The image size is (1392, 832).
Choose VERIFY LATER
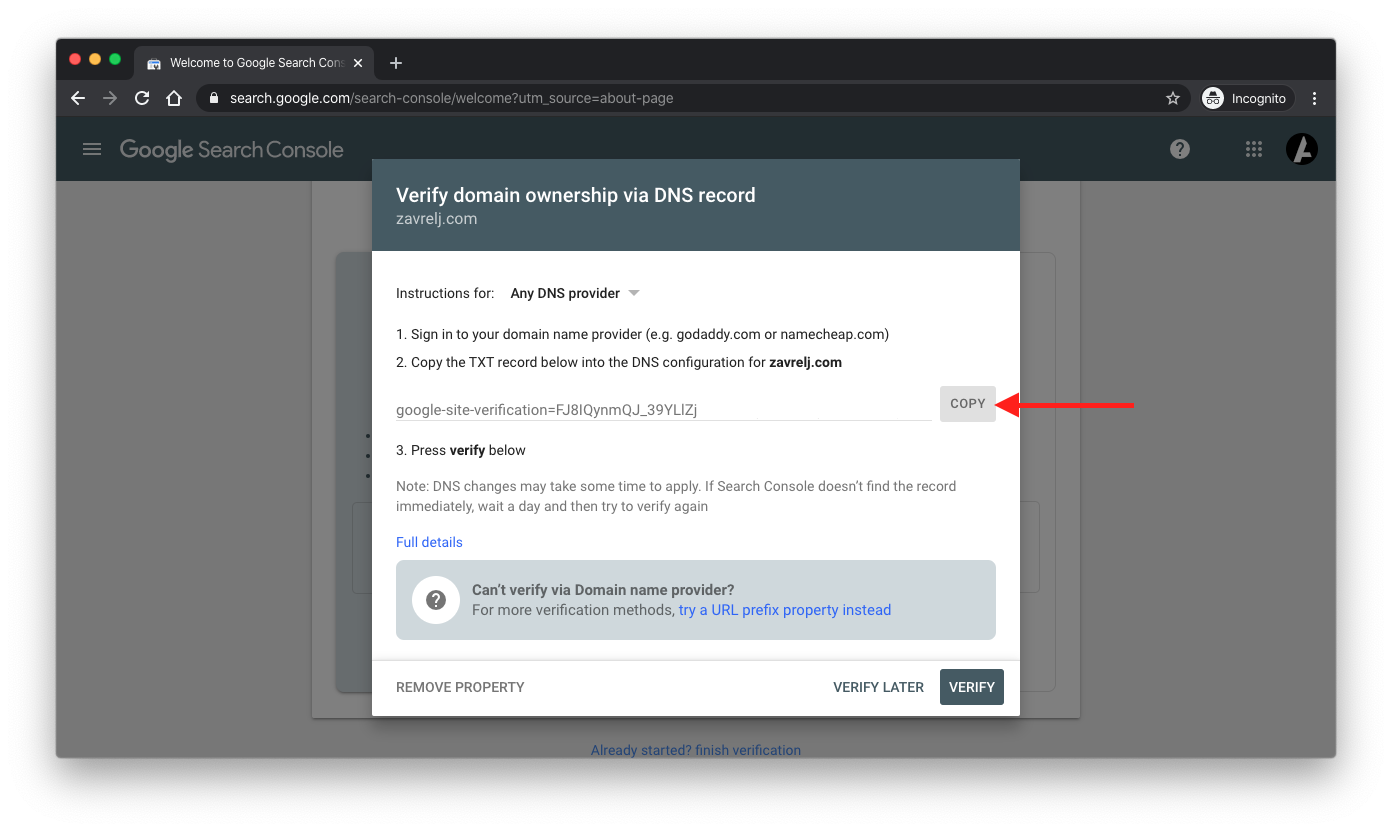pyautogui.click(x=878, y=687)
